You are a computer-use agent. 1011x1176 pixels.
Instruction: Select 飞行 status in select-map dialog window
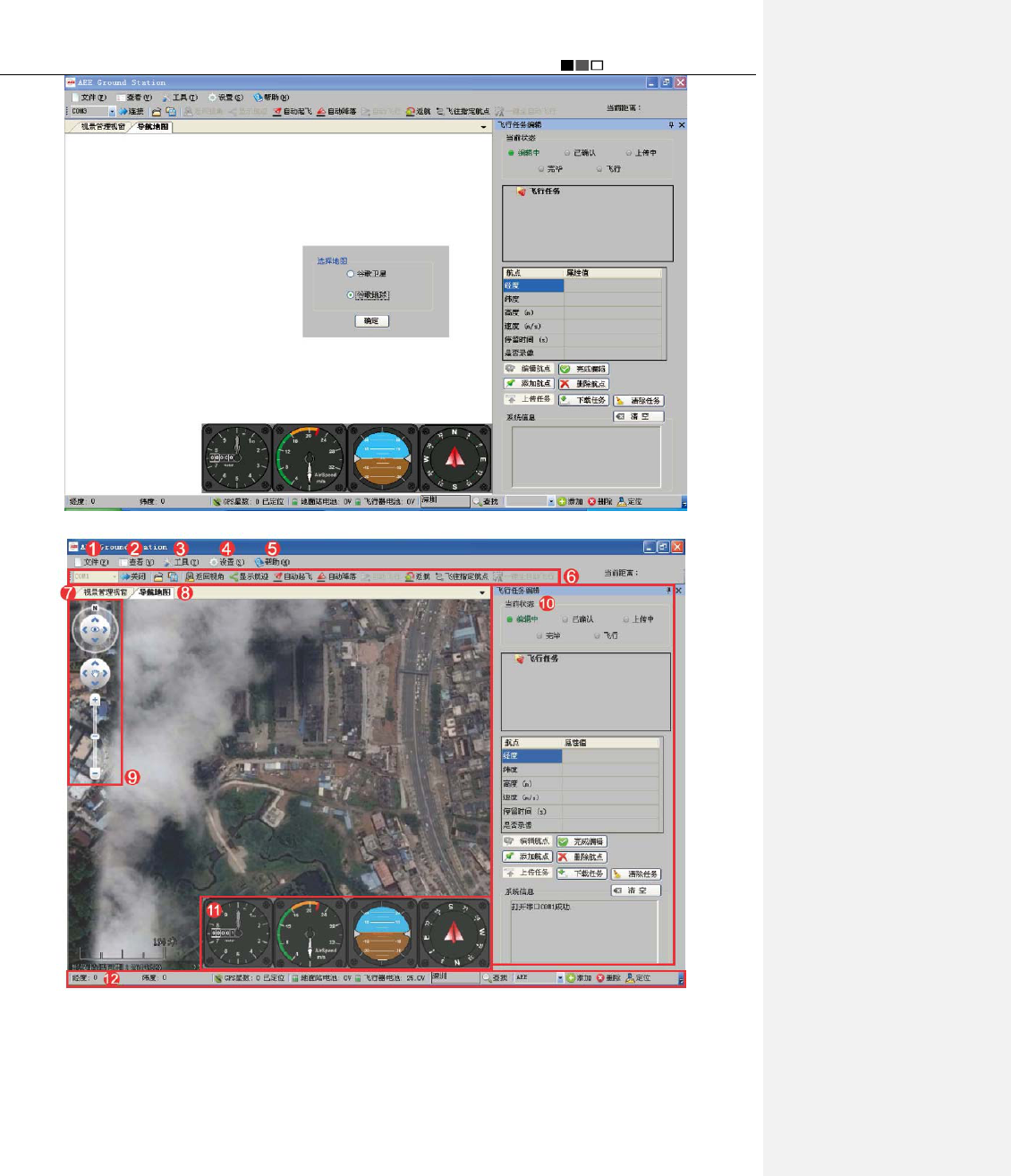pyautogui.click(x=608, y=169)
